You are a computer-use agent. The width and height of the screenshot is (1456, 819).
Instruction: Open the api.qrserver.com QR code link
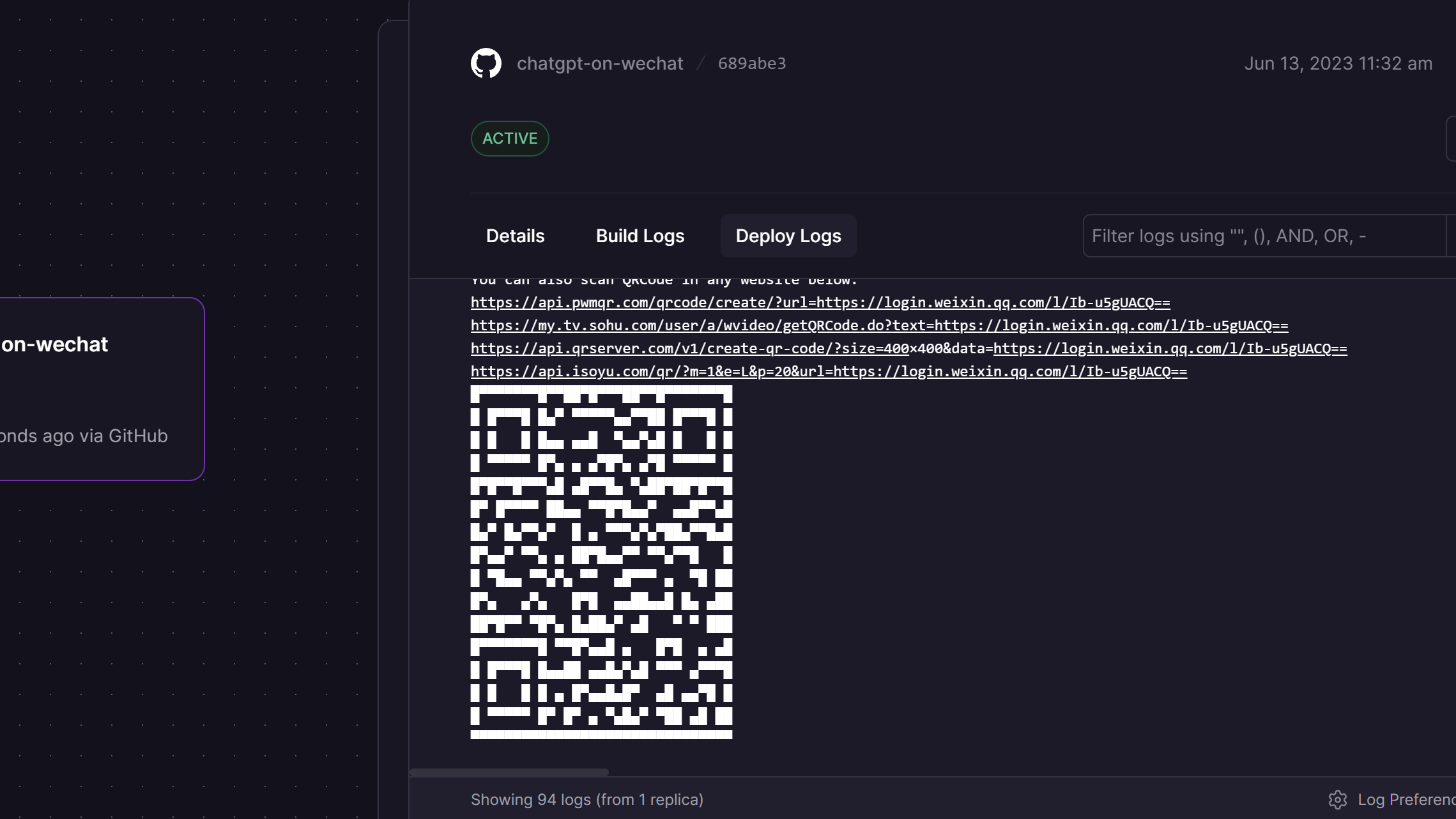click(x=909, y=348)
